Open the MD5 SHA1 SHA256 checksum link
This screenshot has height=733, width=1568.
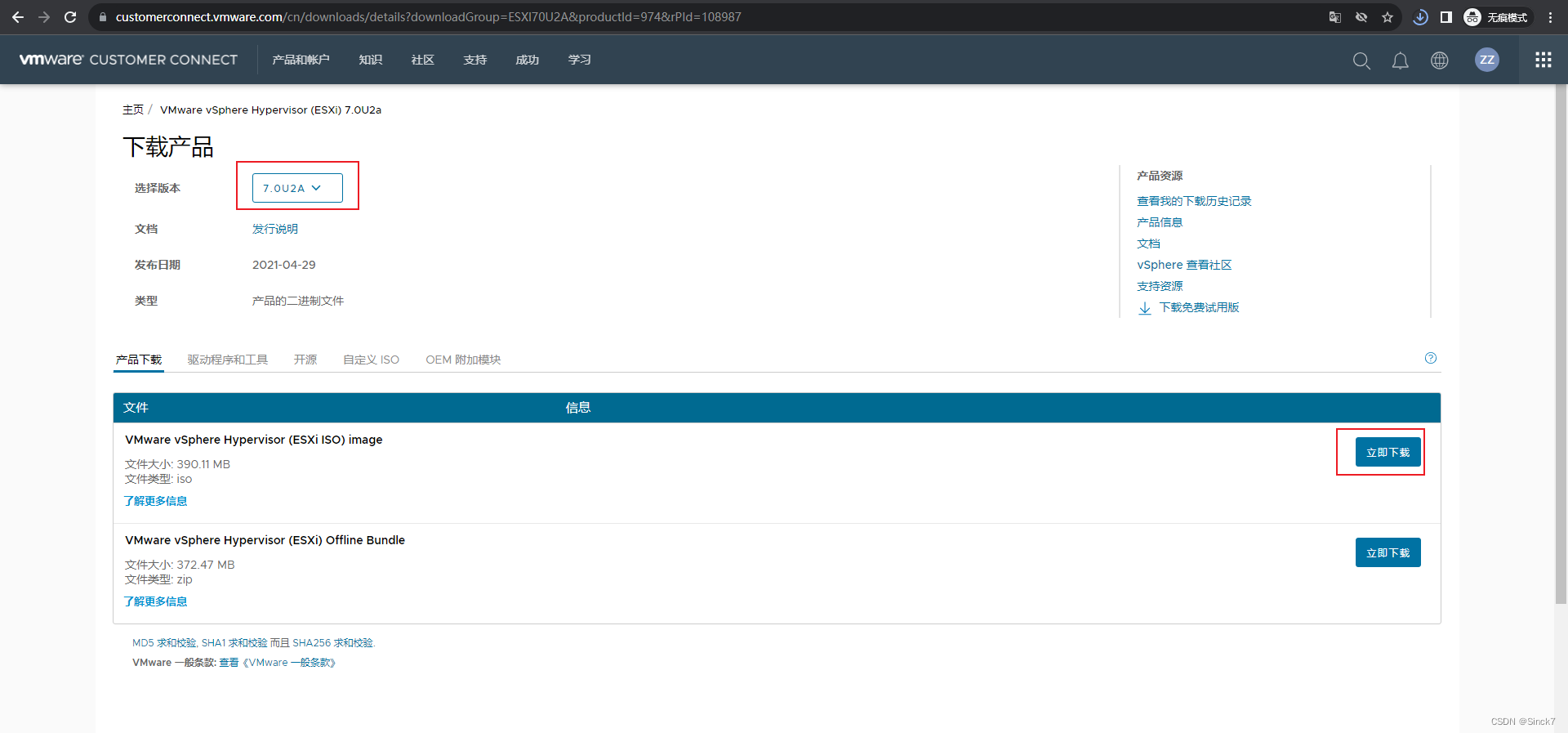(253, 643)
